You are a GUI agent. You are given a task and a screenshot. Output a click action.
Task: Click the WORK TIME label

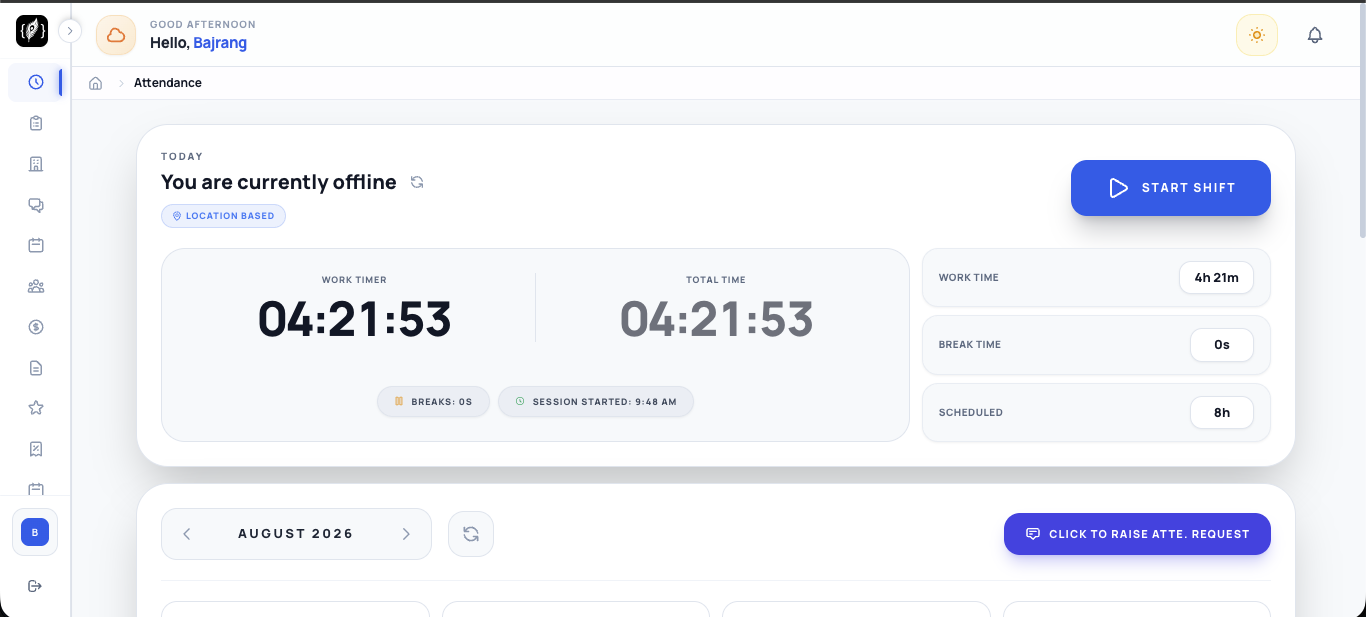point(969,278)
